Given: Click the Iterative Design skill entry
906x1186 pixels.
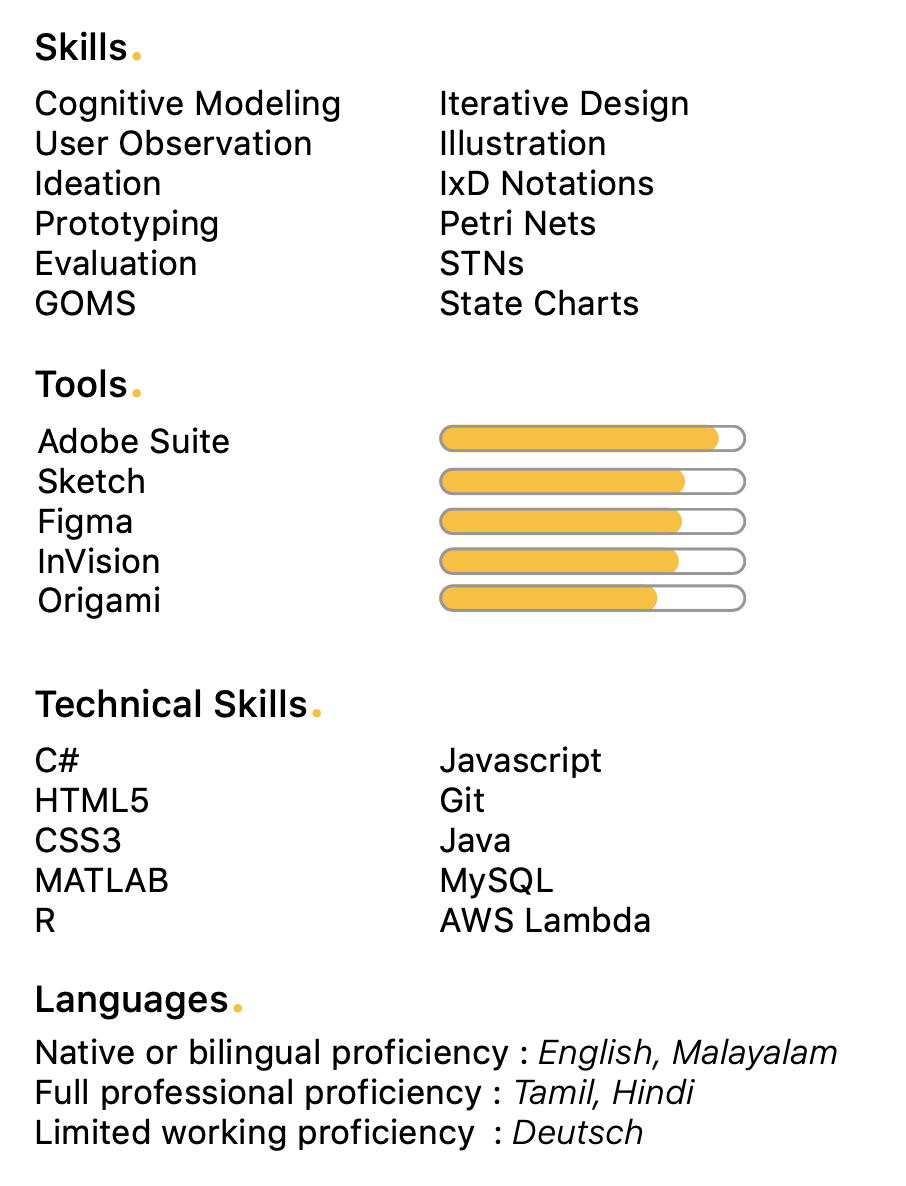Looking at the screenshot, I should pyautogui.click(x=564, y=104).
